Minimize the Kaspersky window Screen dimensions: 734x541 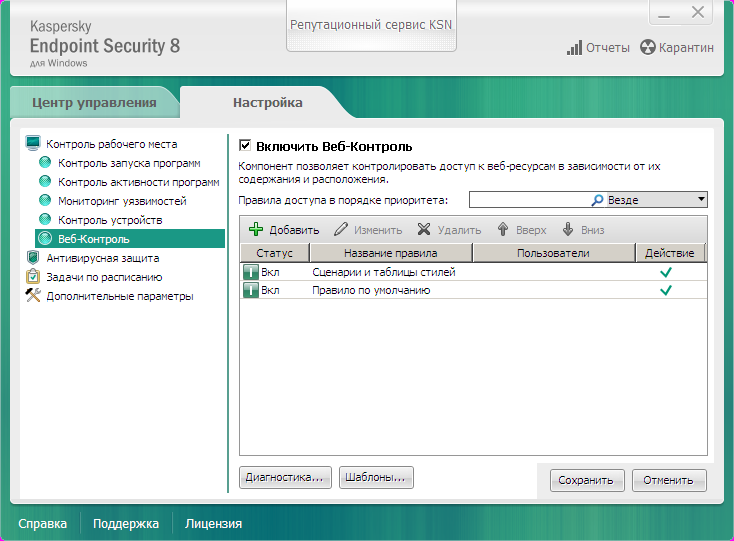[x=664, y=13]
